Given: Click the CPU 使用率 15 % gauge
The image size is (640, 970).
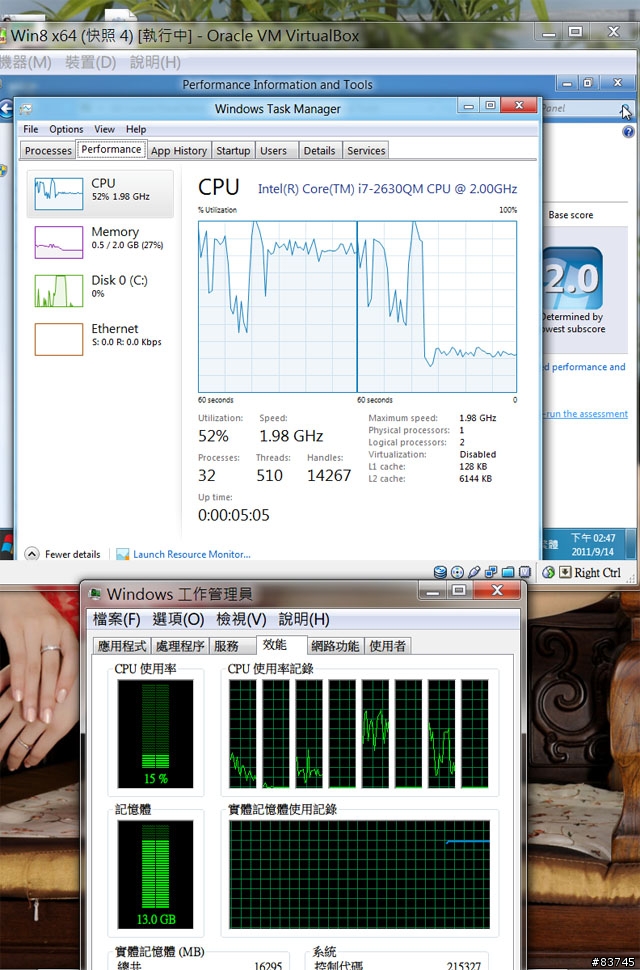Looking at the screenshot, I should pos(155,734).
